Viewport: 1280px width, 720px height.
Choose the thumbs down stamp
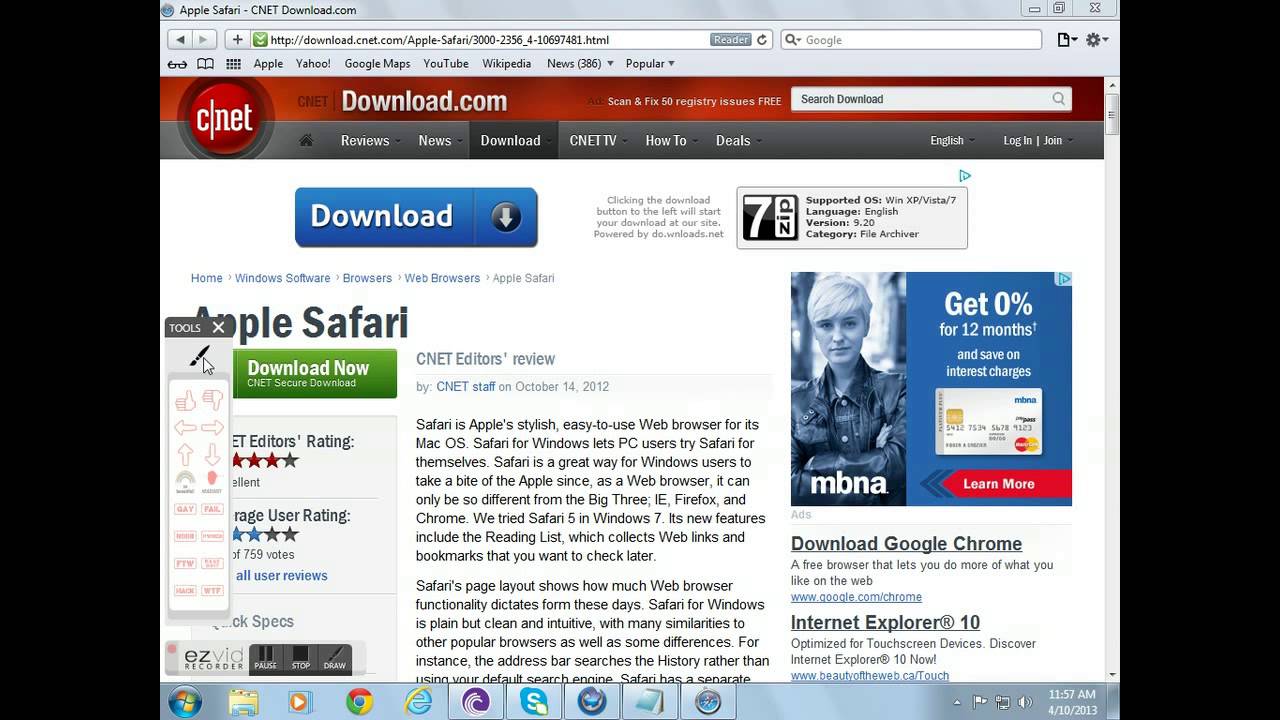point(213,400)
